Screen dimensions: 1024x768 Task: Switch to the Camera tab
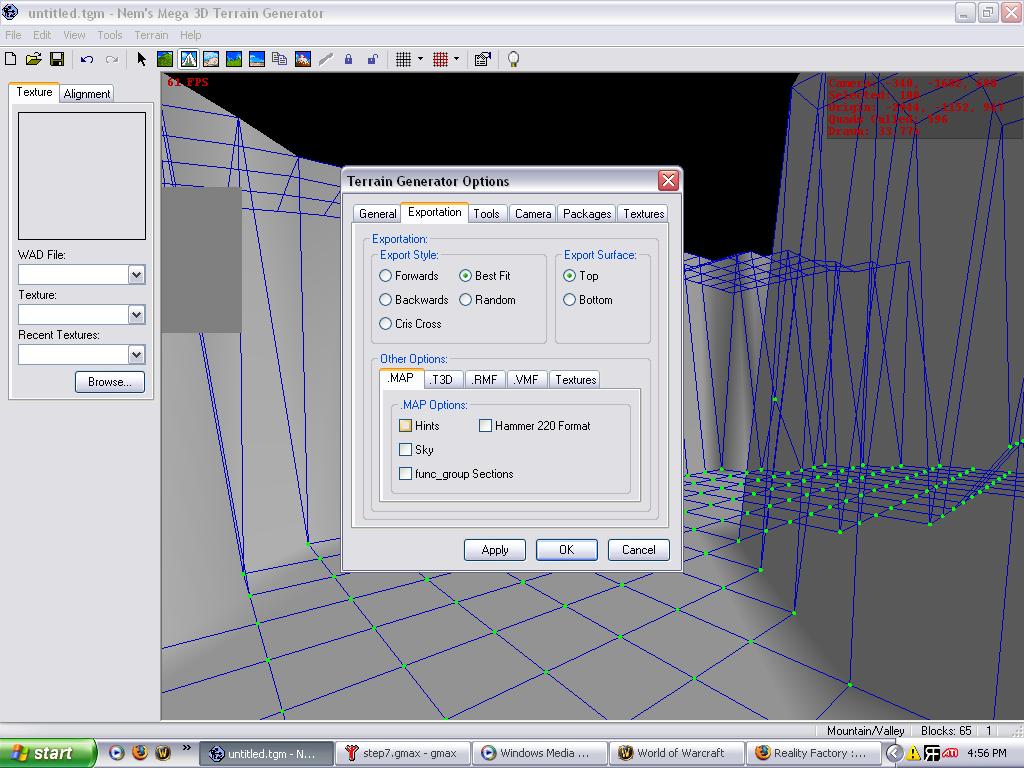click(x=533, y=214)
